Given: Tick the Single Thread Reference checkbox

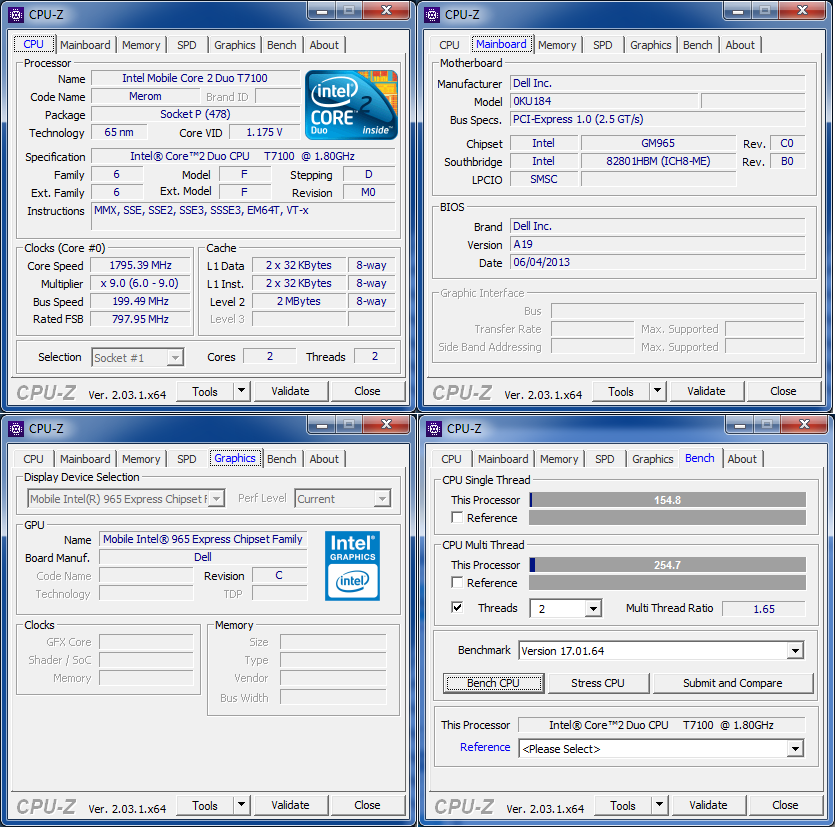Looking at the screenshot, I should [x=457, y=517].
